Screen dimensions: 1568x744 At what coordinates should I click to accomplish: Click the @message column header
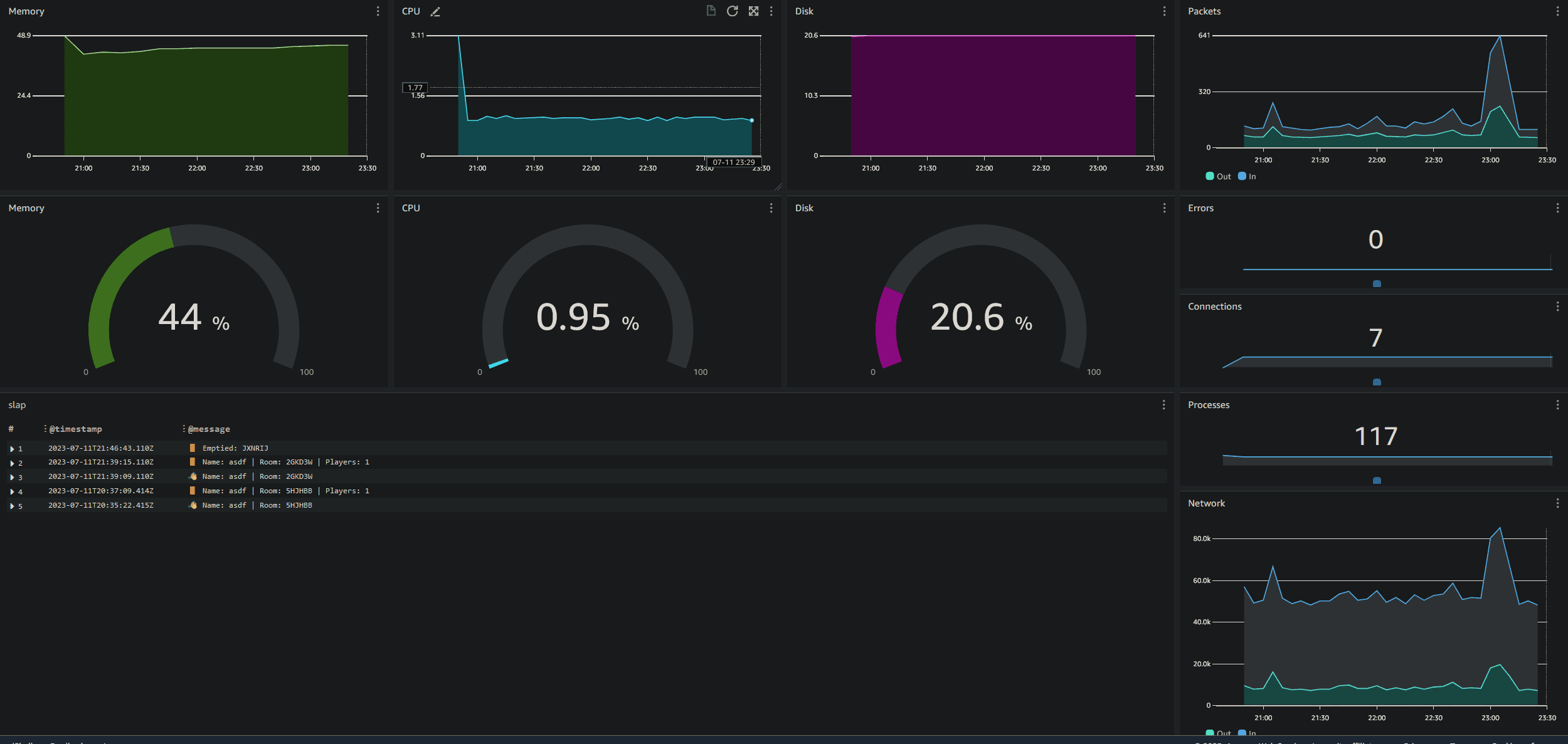(x=209, y=429)
